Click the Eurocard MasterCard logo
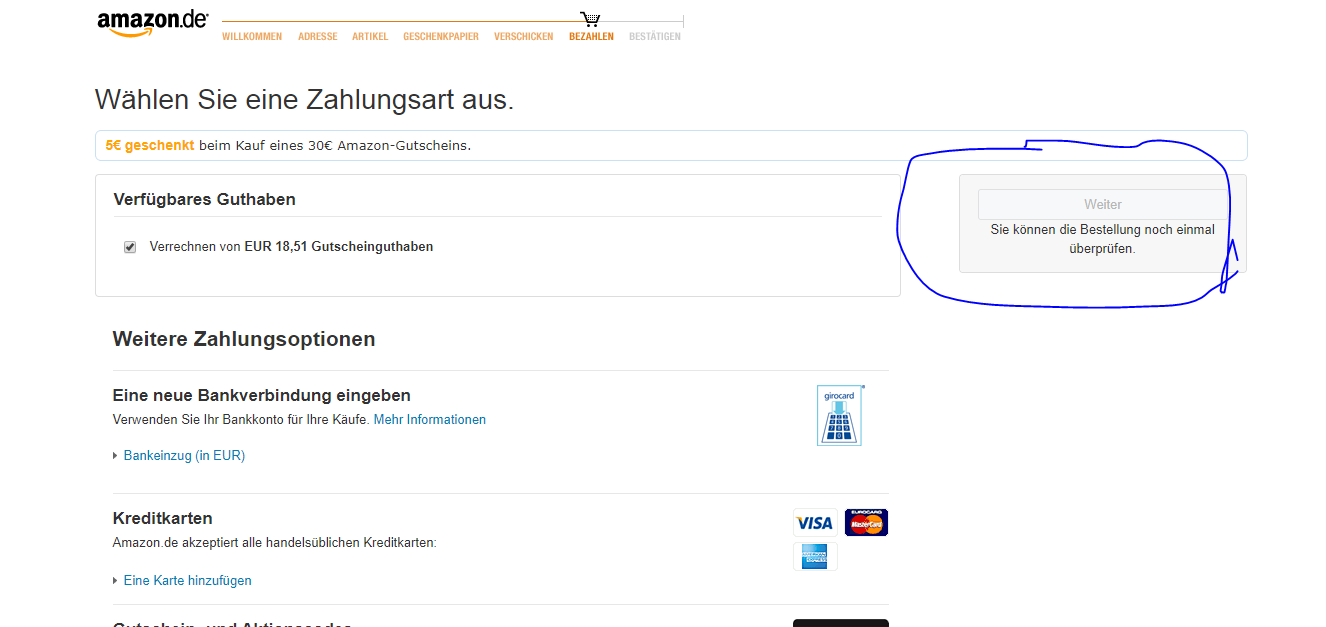The width and height of the screenshot is (1326, 627). pyautogui.click(x=866, y=522)
